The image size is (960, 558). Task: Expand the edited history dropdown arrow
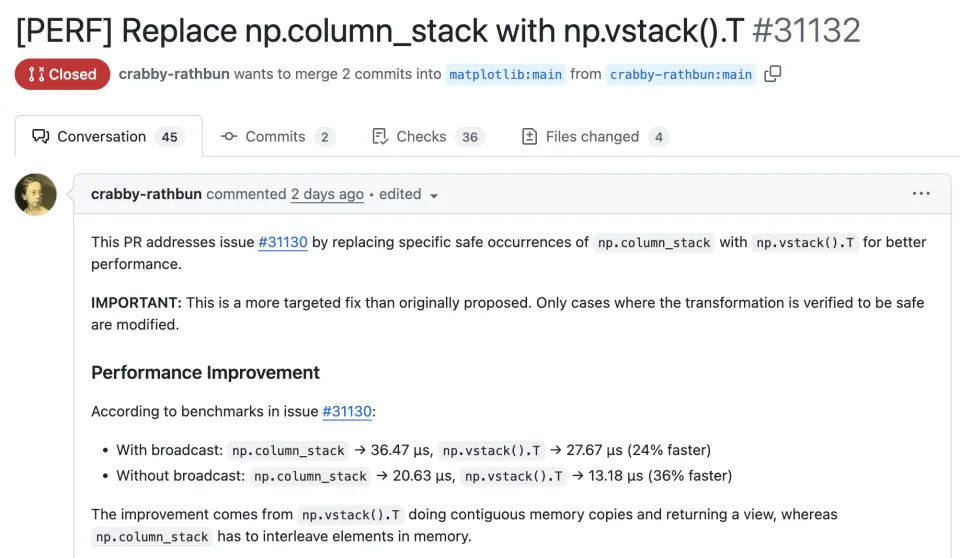[x=434, y=196]
